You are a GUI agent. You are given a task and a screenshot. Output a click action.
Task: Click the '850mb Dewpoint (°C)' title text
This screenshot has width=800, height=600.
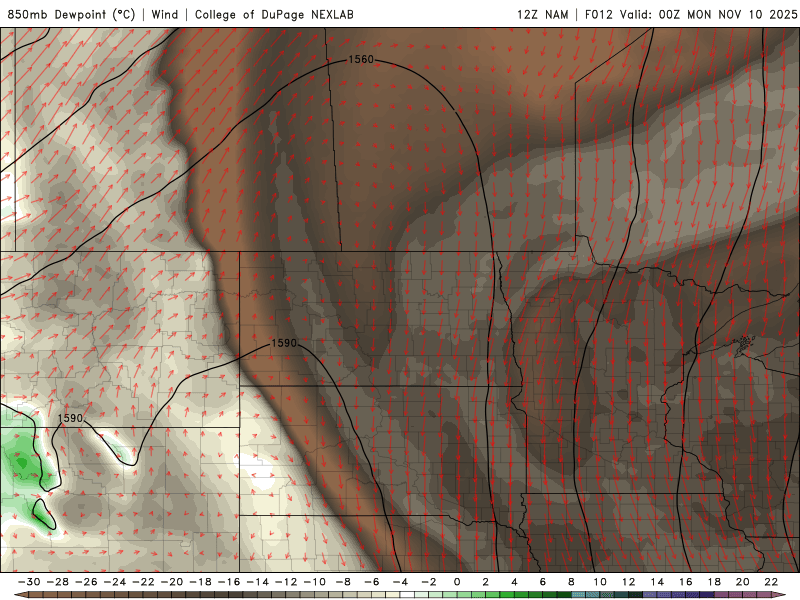71,14
